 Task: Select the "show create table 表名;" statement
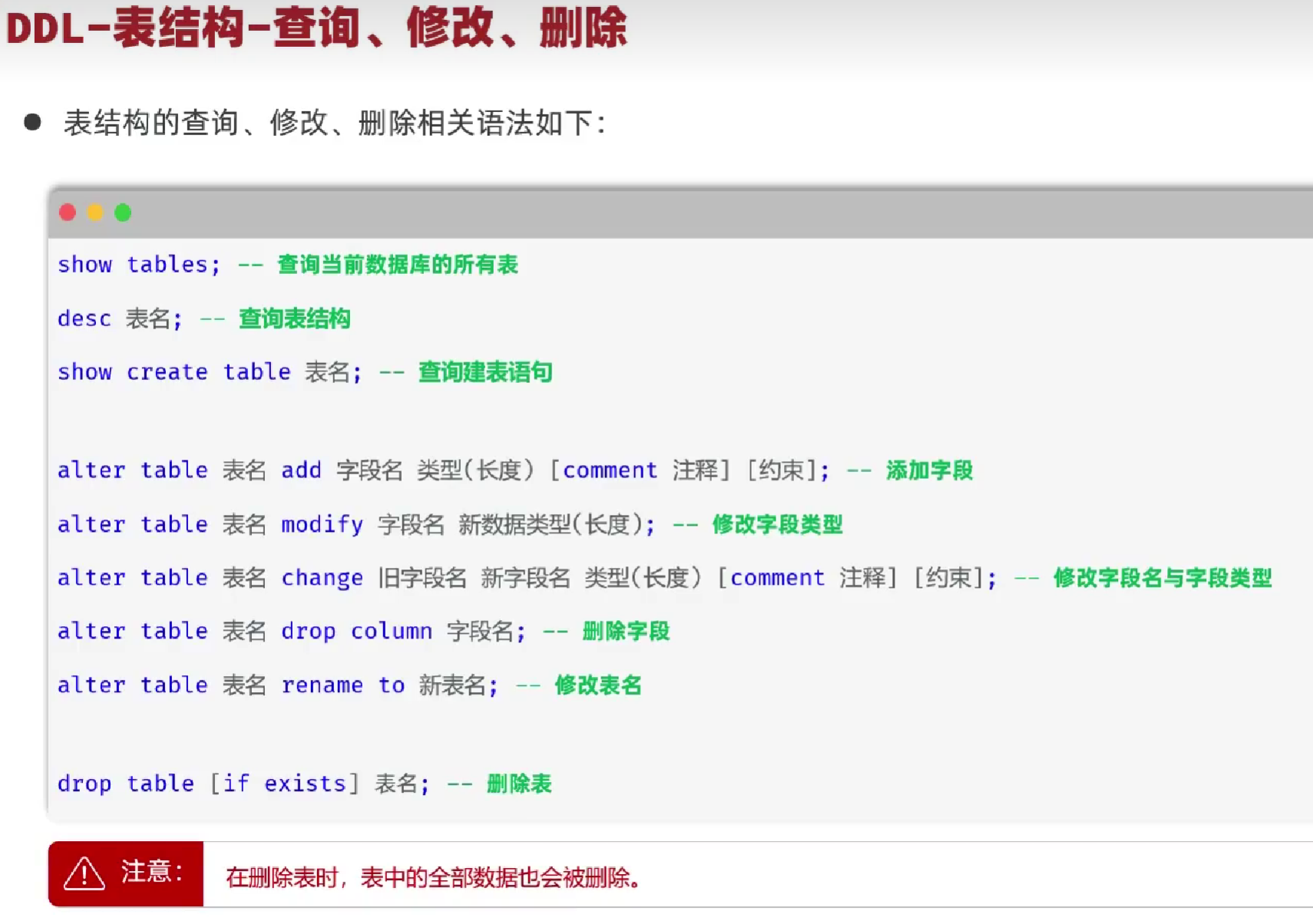click(x=210, y=372)
